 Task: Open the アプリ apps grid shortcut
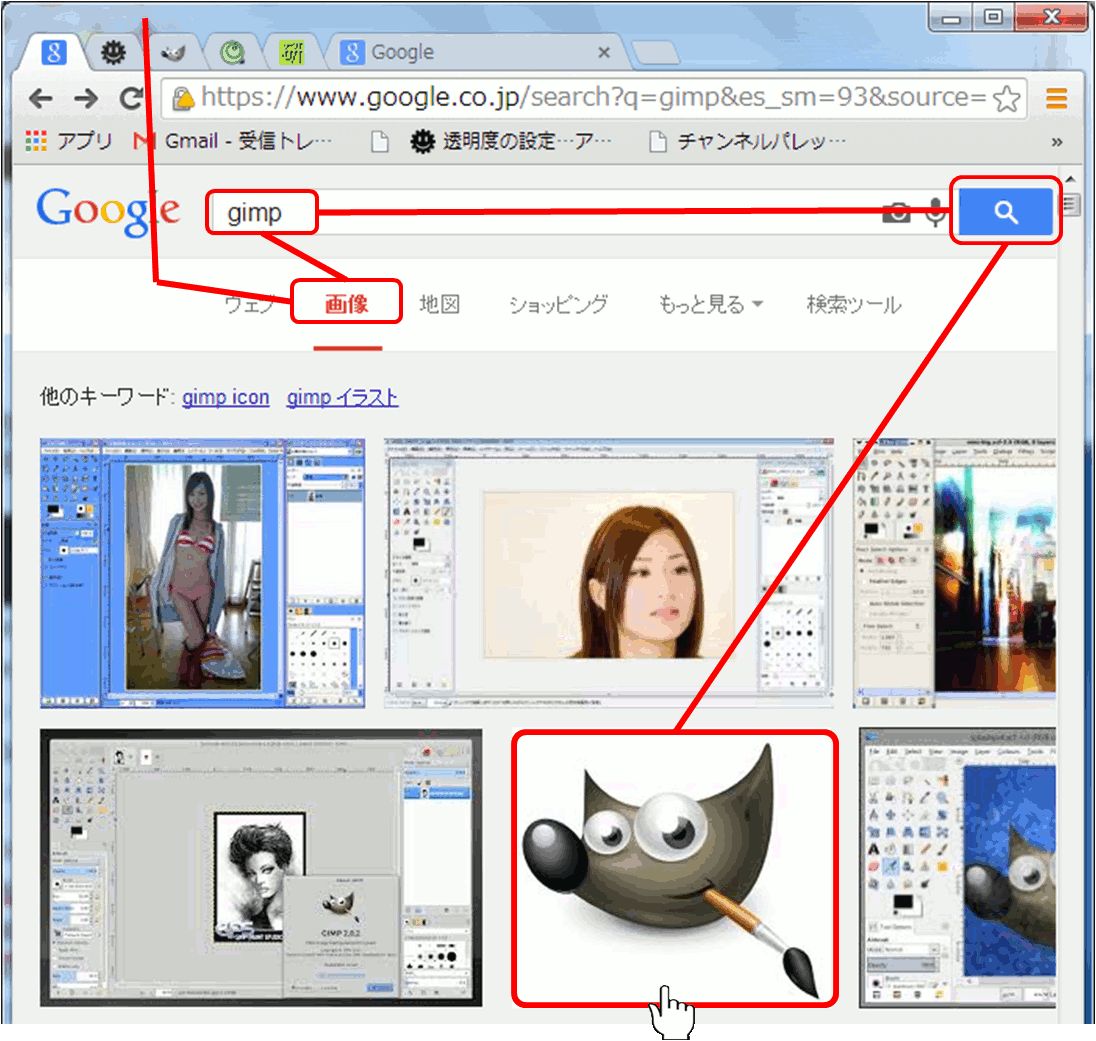point(68,142)
